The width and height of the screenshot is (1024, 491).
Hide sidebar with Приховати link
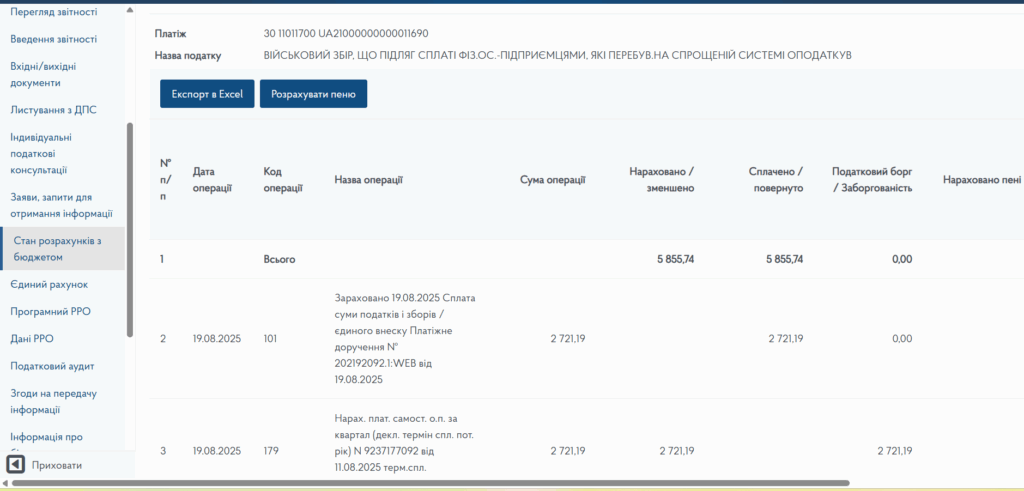[x=57, y=465]
